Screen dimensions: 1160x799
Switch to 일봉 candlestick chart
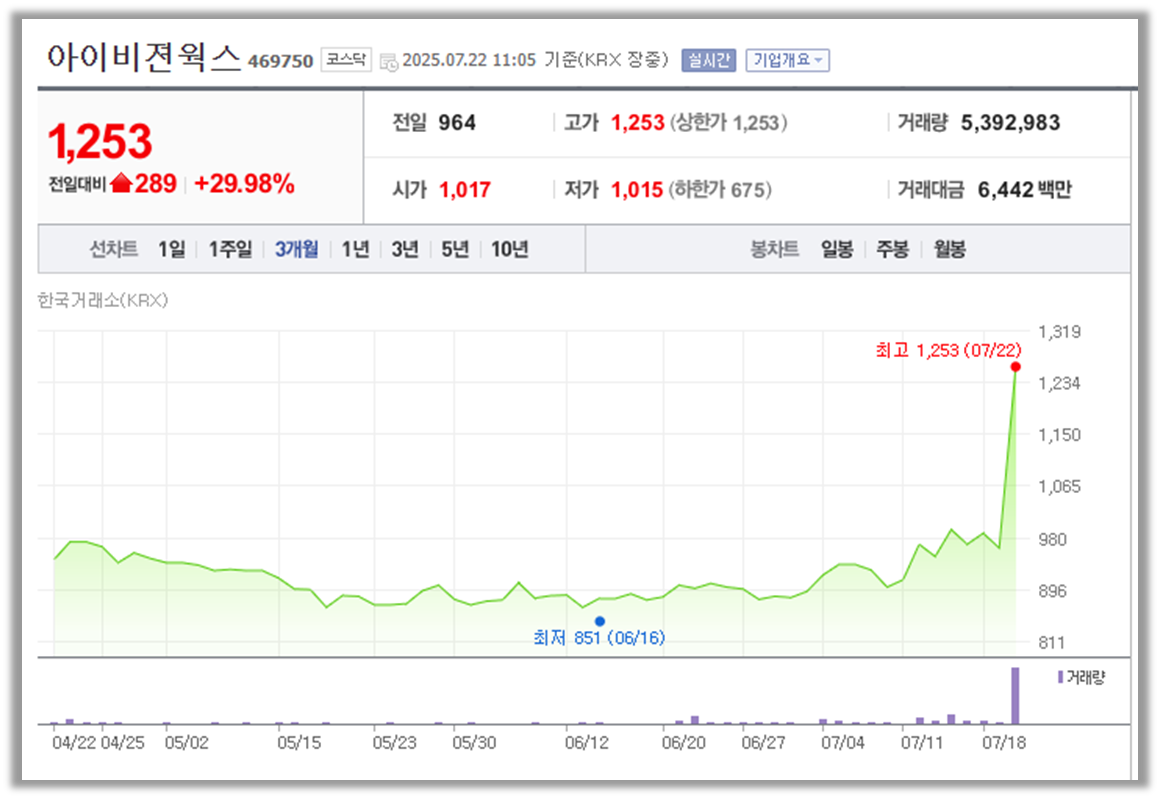837,249
